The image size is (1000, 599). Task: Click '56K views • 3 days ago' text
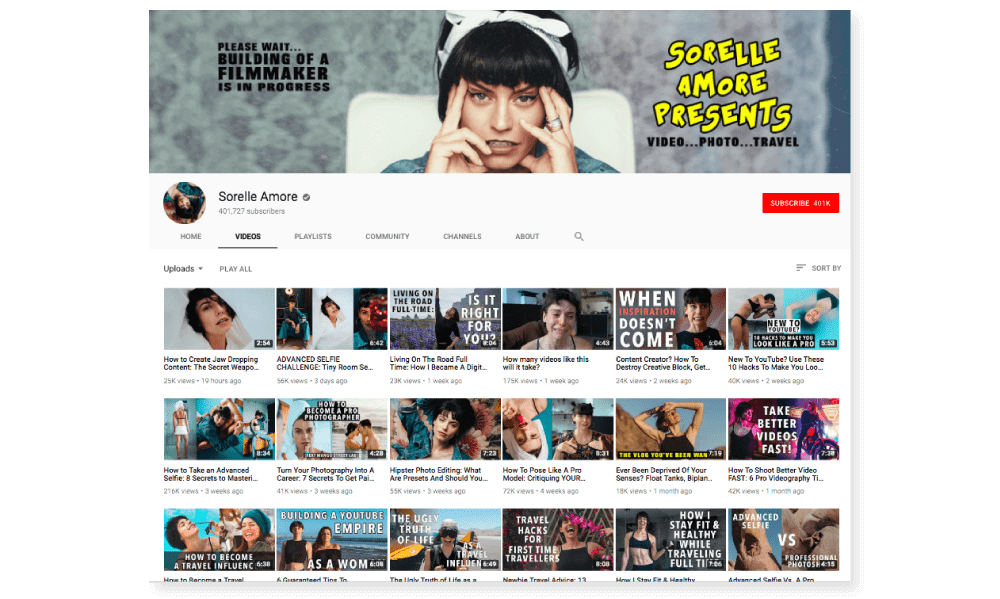point(312,381)
